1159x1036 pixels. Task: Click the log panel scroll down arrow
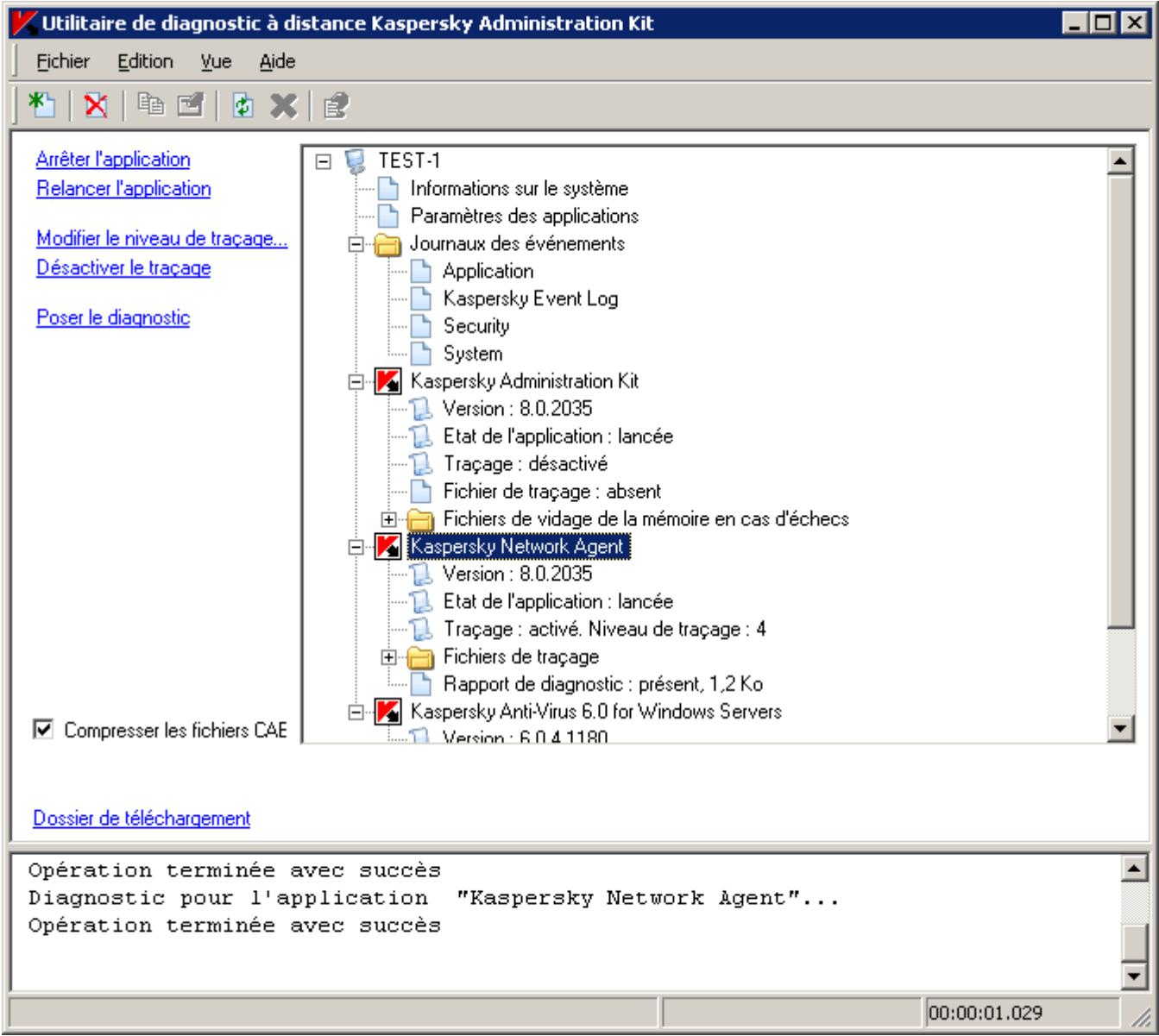(1134, 975)
